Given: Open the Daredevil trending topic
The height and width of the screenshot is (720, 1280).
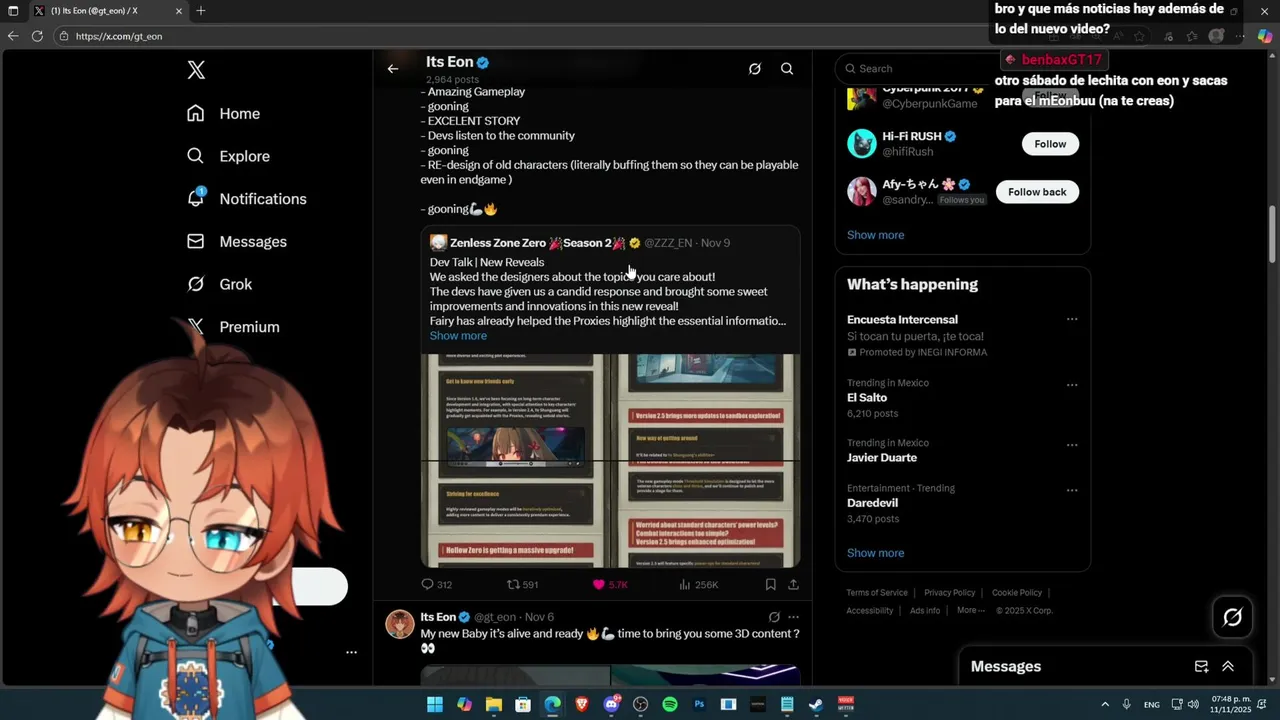Looking at the screenshot, I should 873,503.
